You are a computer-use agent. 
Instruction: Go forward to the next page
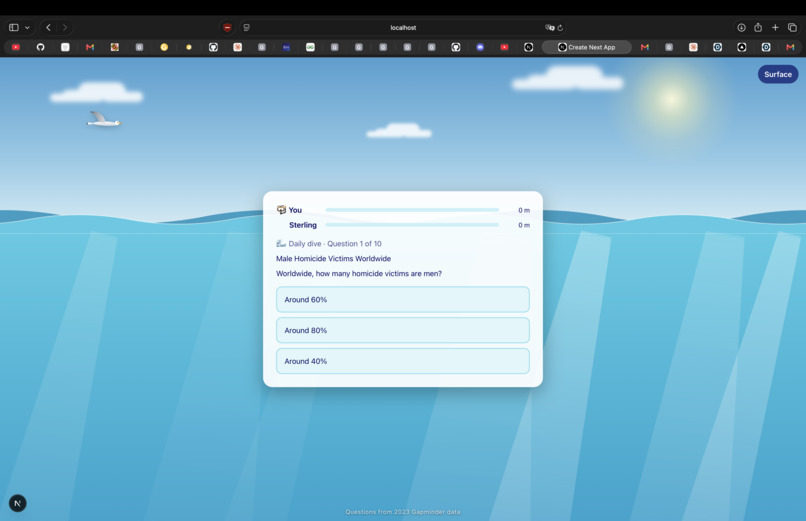point(65,27)
